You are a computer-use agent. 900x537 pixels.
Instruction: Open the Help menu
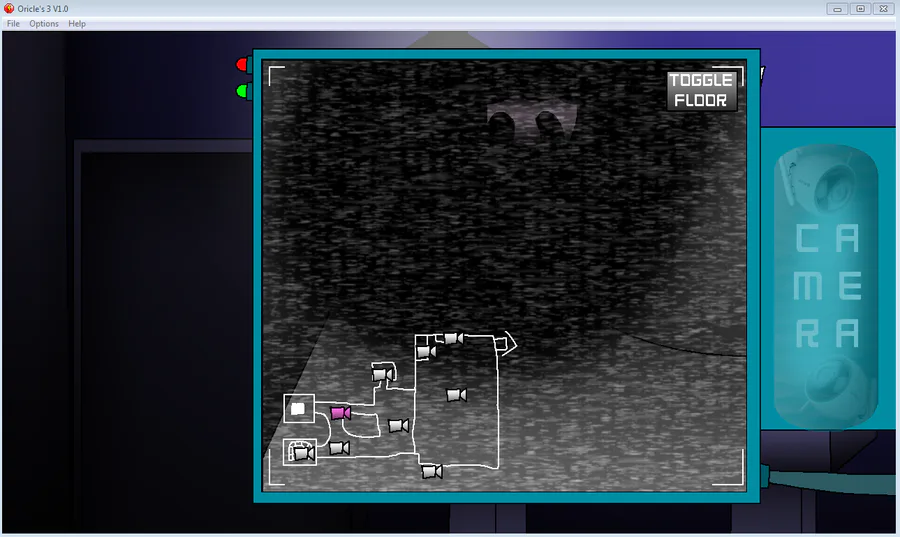(x=77, y=24)
